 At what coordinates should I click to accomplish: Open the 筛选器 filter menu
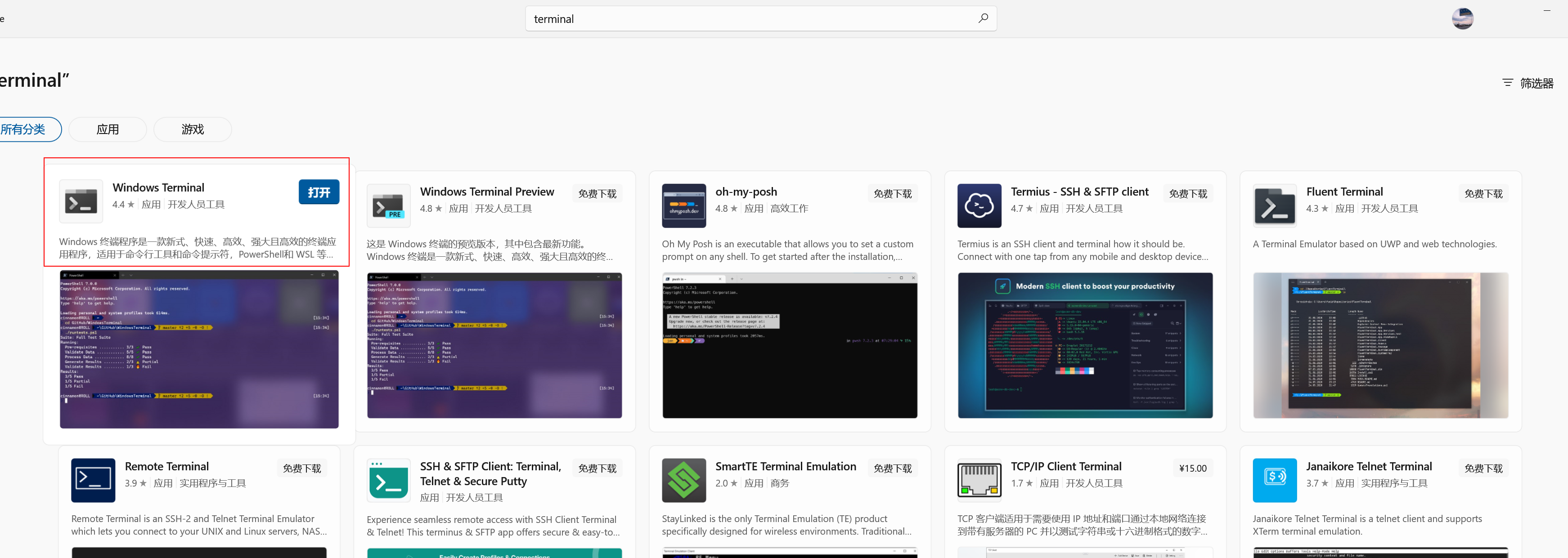pyautogui.click(x=1528, y=83)
